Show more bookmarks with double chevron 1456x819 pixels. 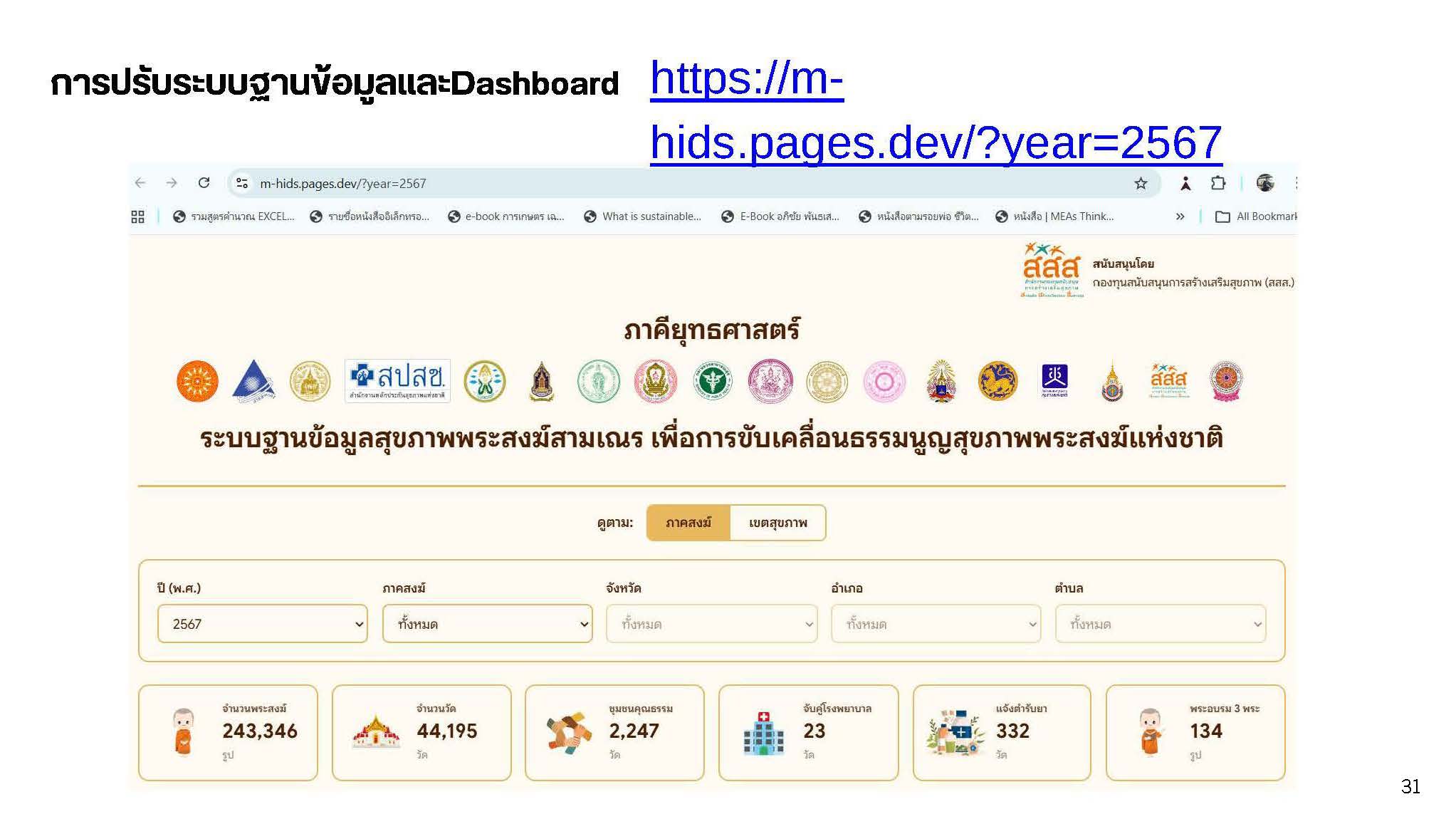click(x=1180, y=217)
